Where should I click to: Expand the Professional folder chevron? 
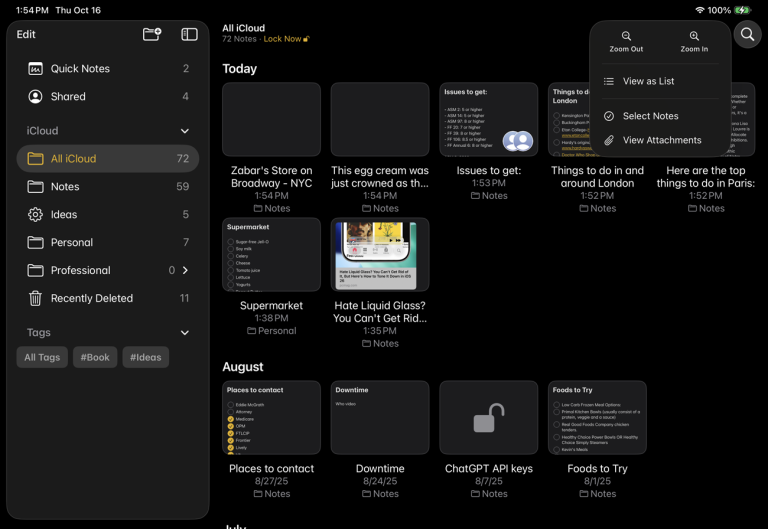tap(186, 270)
